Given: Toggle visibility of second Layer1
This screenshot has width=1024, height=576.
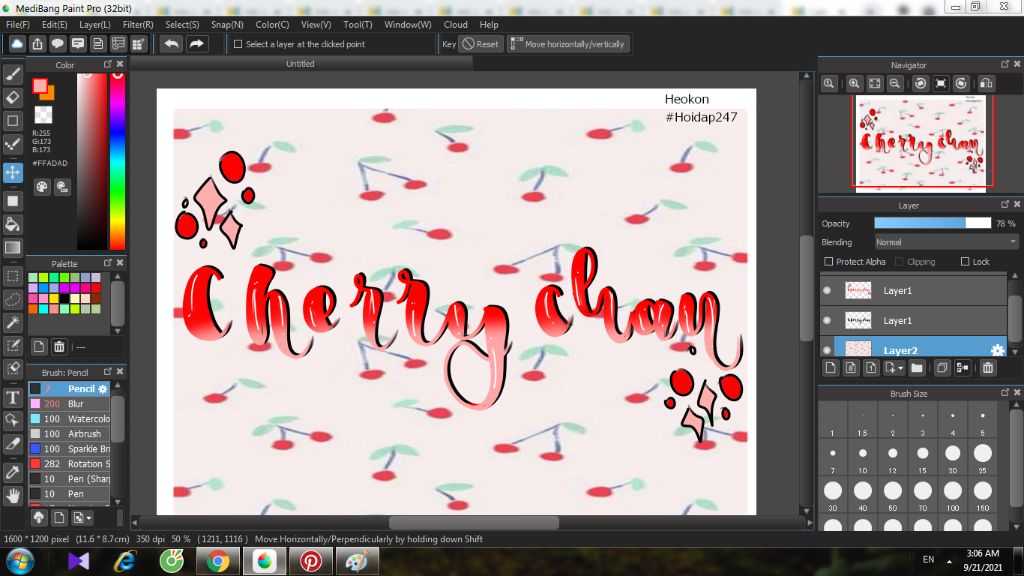Looking at the screenshot, I should tap(827, 321).
